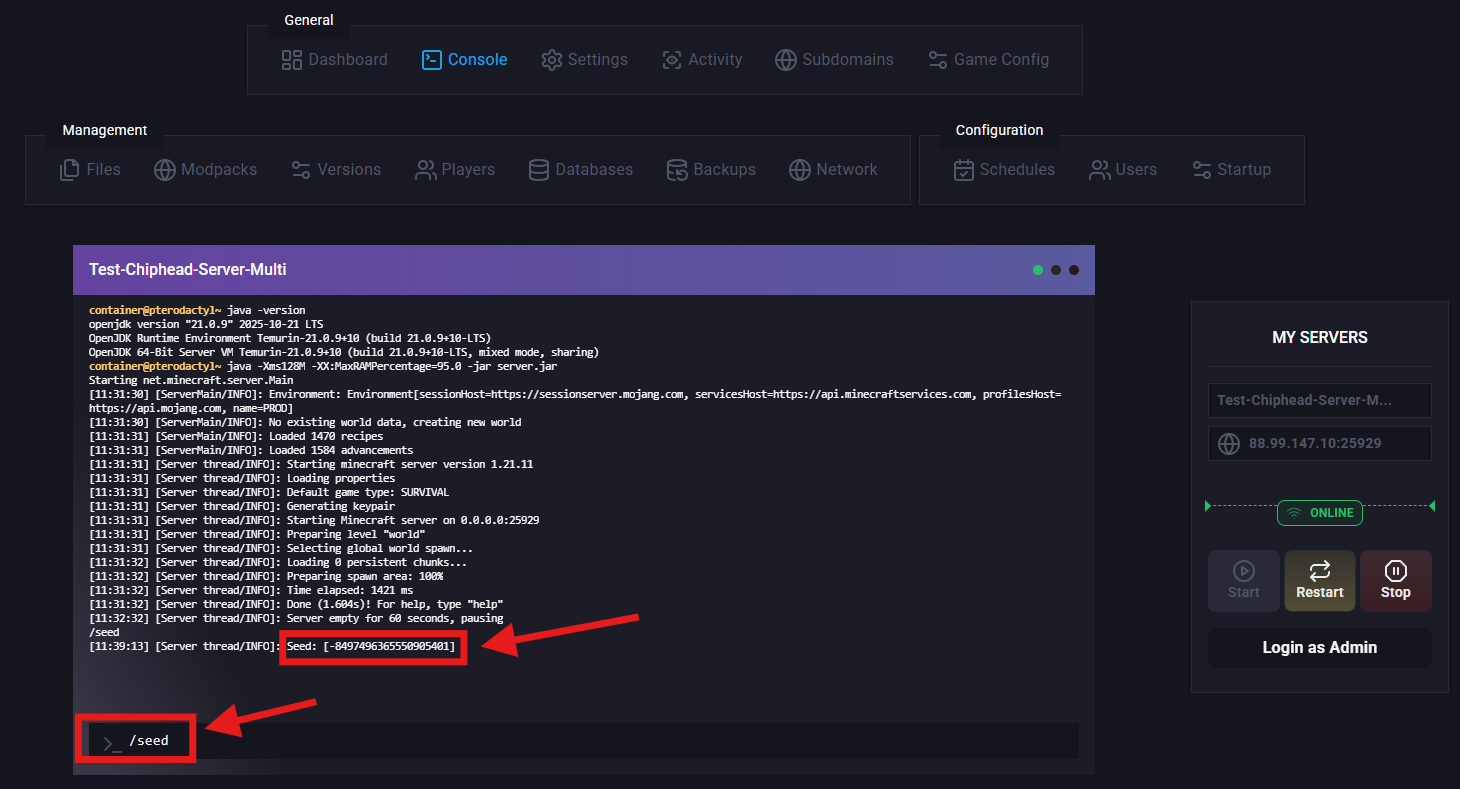
Task: Click the Databases cylinder icon
Action: coord(539,170)
